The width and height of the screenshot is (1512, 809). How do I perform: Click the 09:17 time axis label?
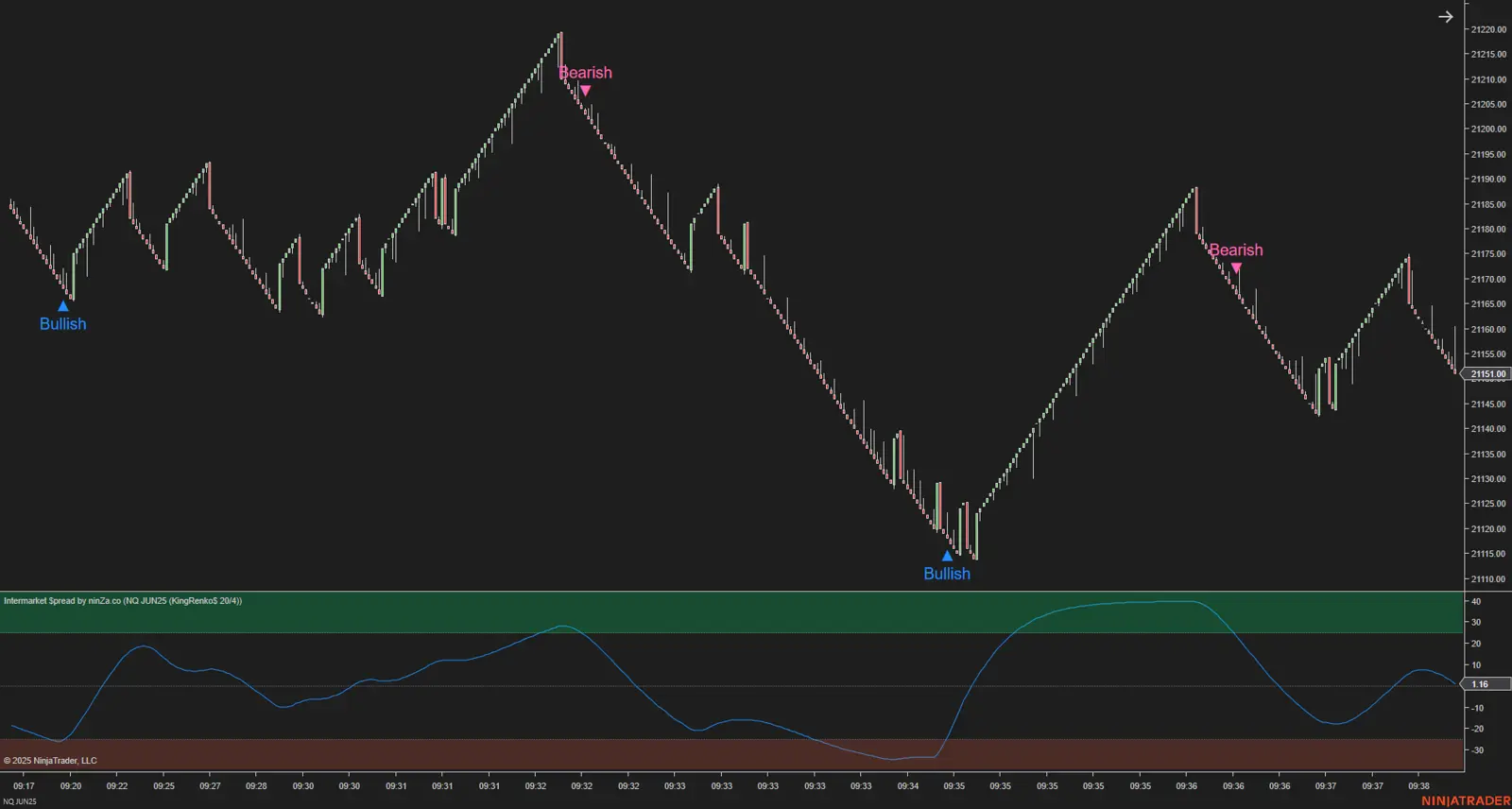24,786
